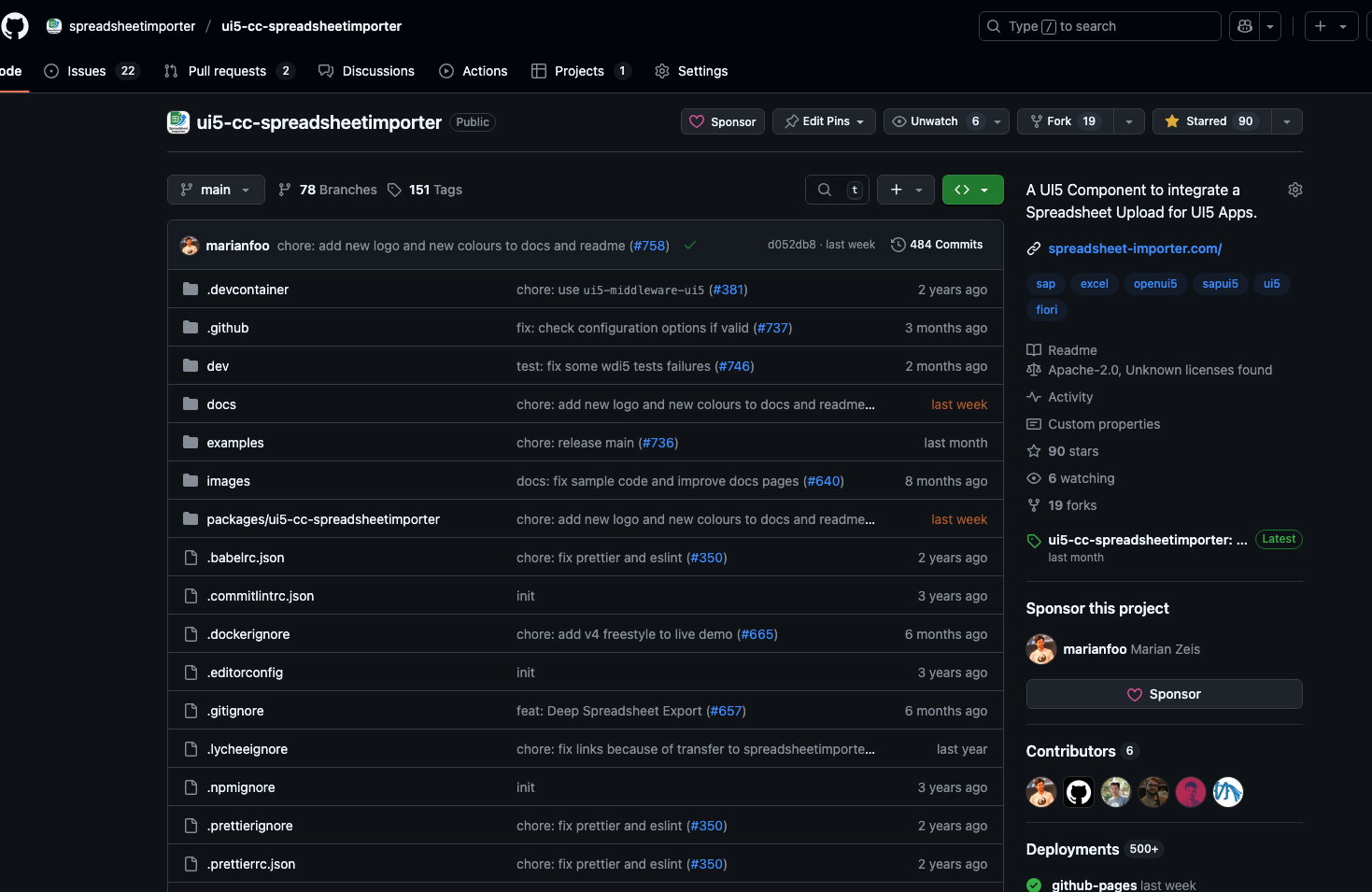Click the go to file search icon
1372x892 pixels.
point(825,190)
